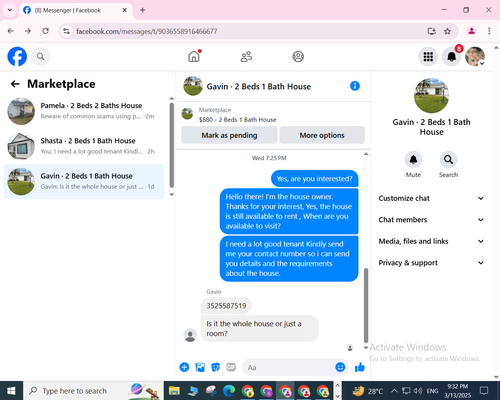Screen dimensions: 500x400
Task: Open more actions plus icon in composer
Action: (x=184, y=367)
